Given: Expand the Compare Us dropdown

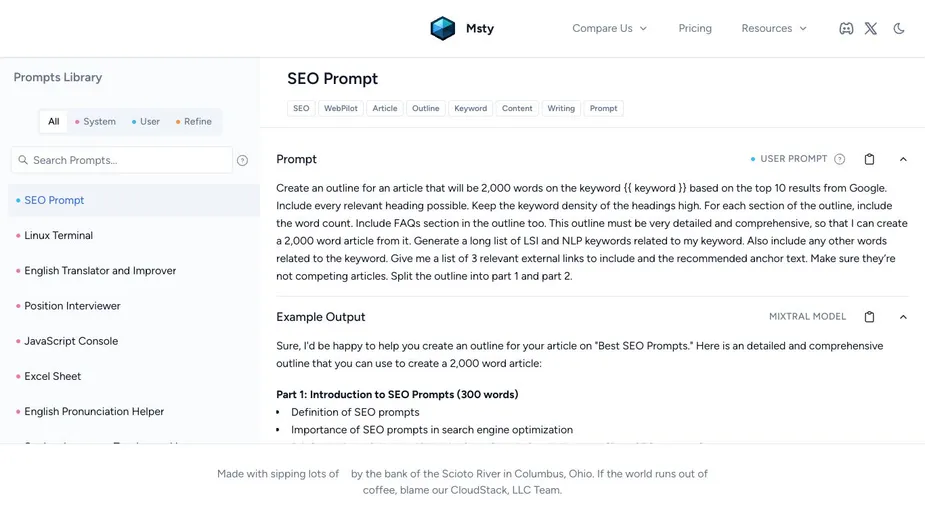Looking at the screenshot, I should pyautogui.click(x=609, y=29).
